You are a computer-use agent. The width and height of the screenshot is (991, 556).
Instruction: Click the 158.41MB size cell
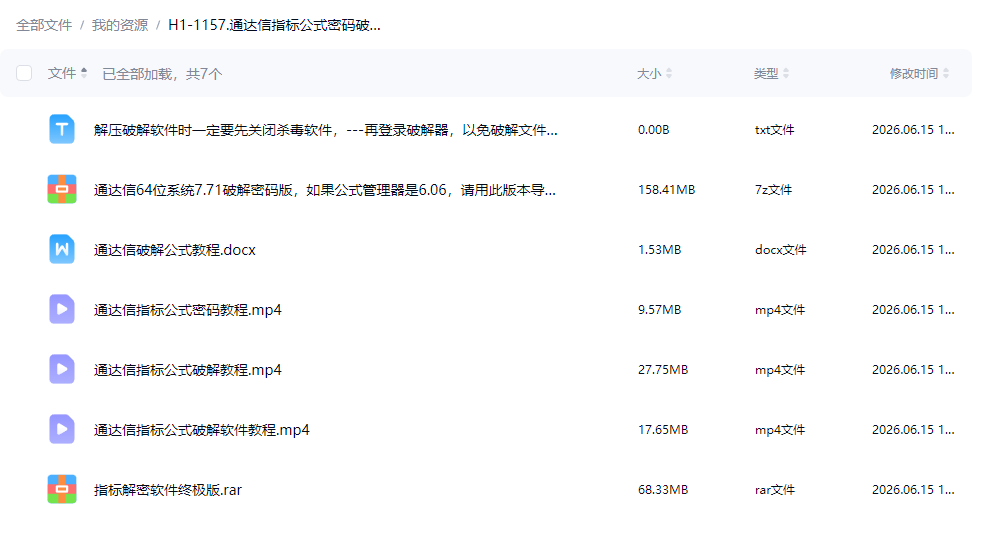click(666, 190)
